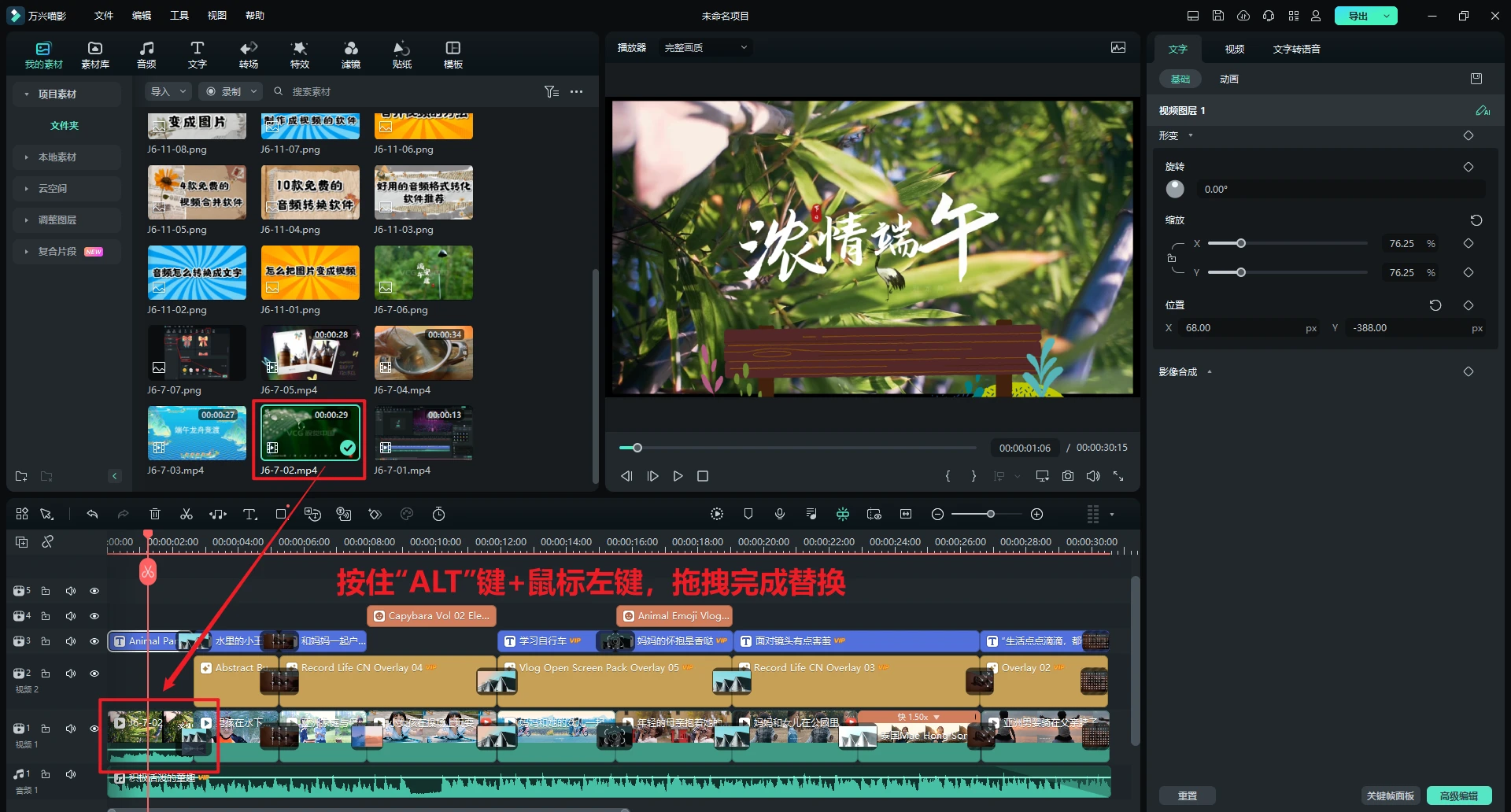This screenshot has height=812, width=1511.
Task: Open the 模板 templates tab
Action: click(453, 54)
